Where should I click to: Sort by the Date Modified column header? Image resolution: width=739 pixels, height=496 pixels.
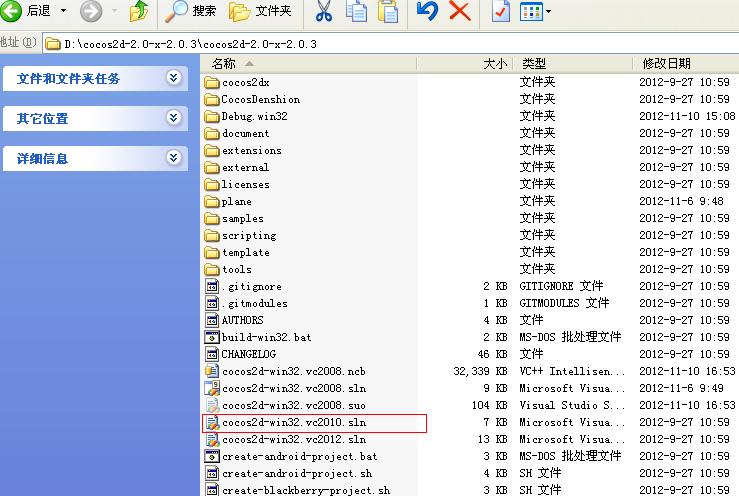coord(686,63)
